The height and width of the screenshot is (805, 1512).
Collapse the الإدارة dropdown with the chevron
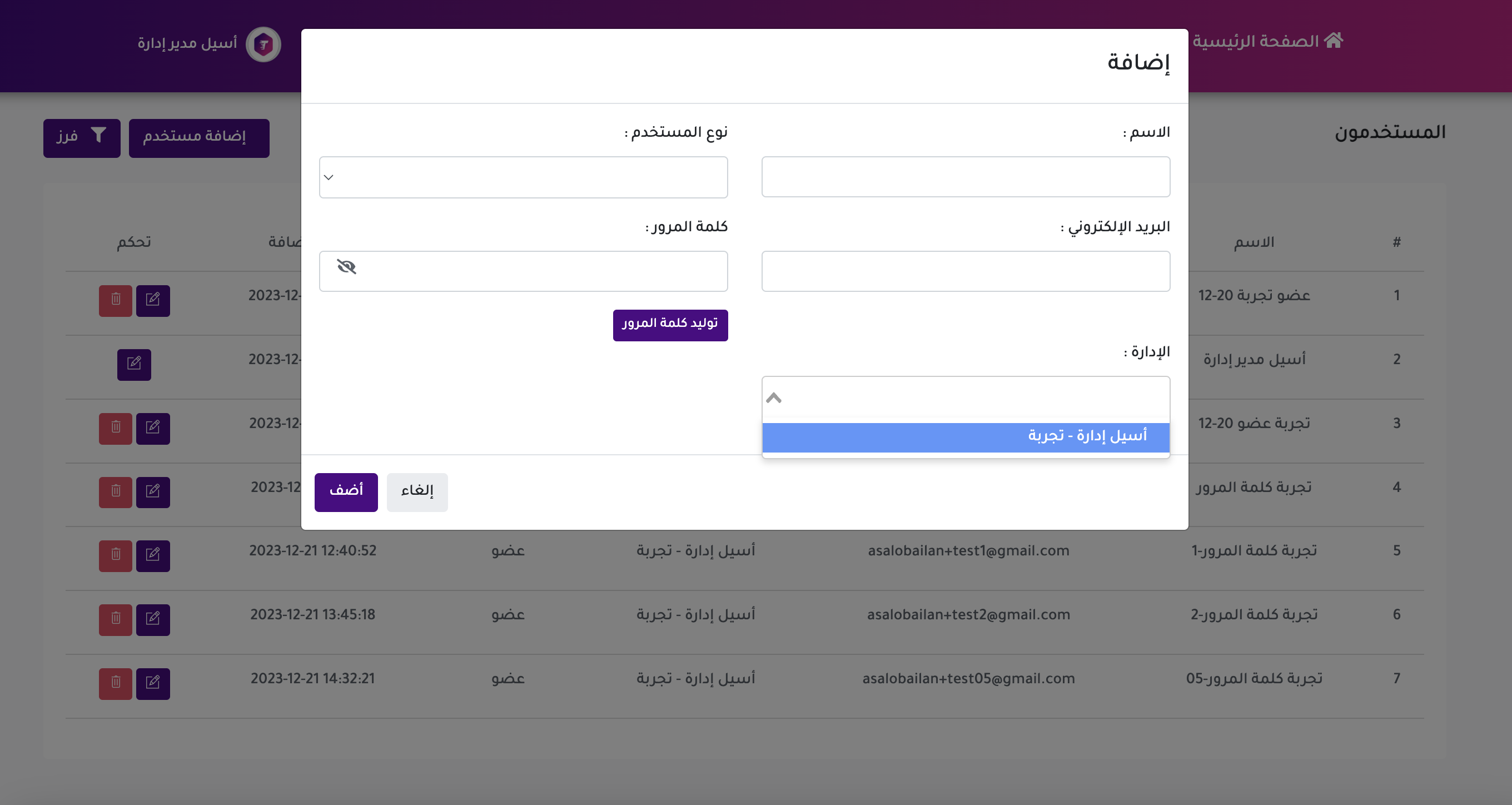[774, 397]
